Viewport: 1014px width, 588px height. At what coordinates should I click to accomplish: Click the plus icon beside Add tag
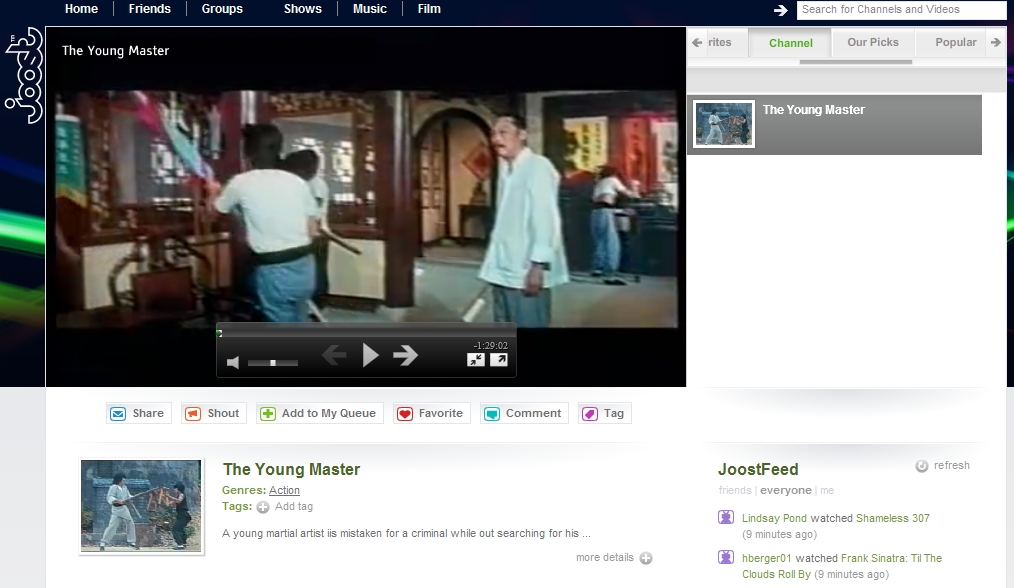point(263,507)
